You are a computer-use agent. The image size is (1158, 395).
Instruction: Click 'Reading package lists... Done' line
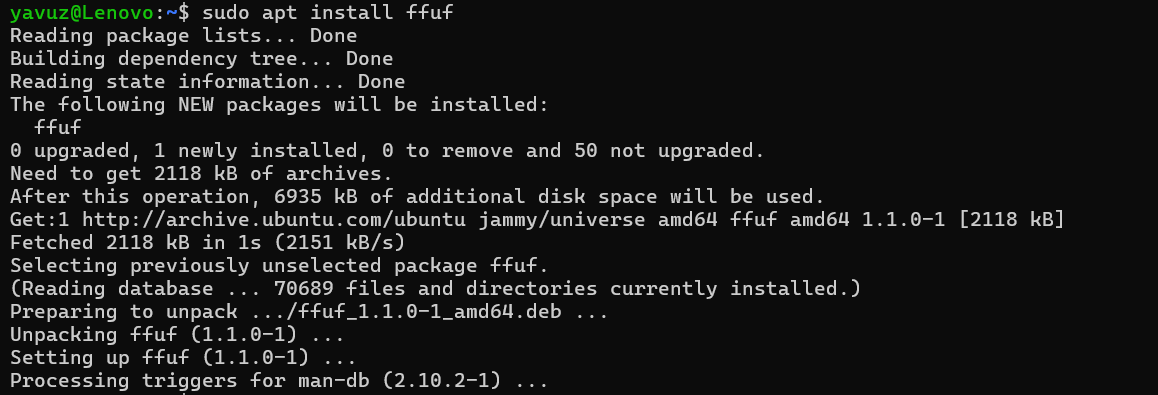tap(183, 35)
